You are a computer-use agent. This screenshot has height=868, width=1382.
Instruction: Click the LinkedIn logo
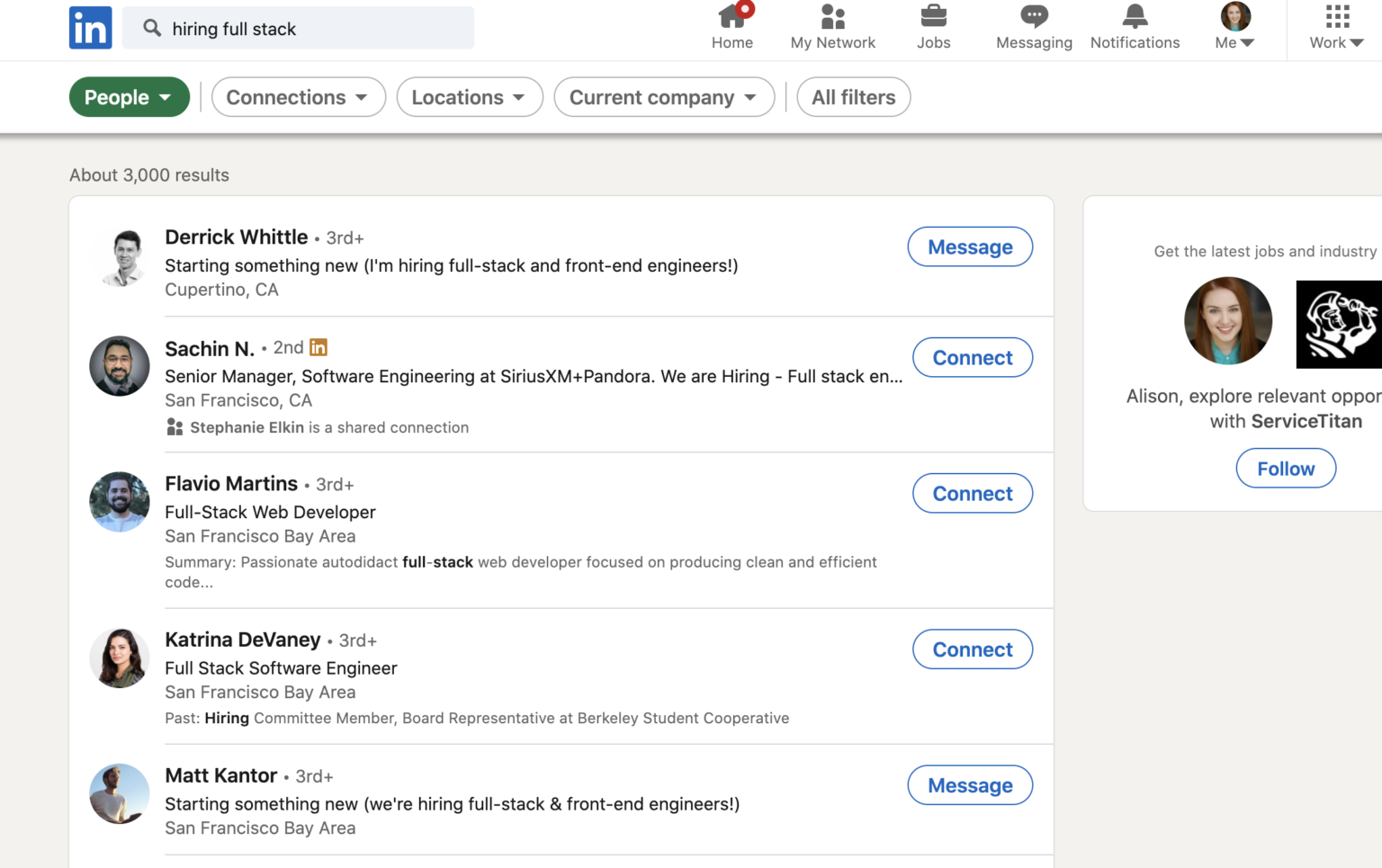[90, 28]
